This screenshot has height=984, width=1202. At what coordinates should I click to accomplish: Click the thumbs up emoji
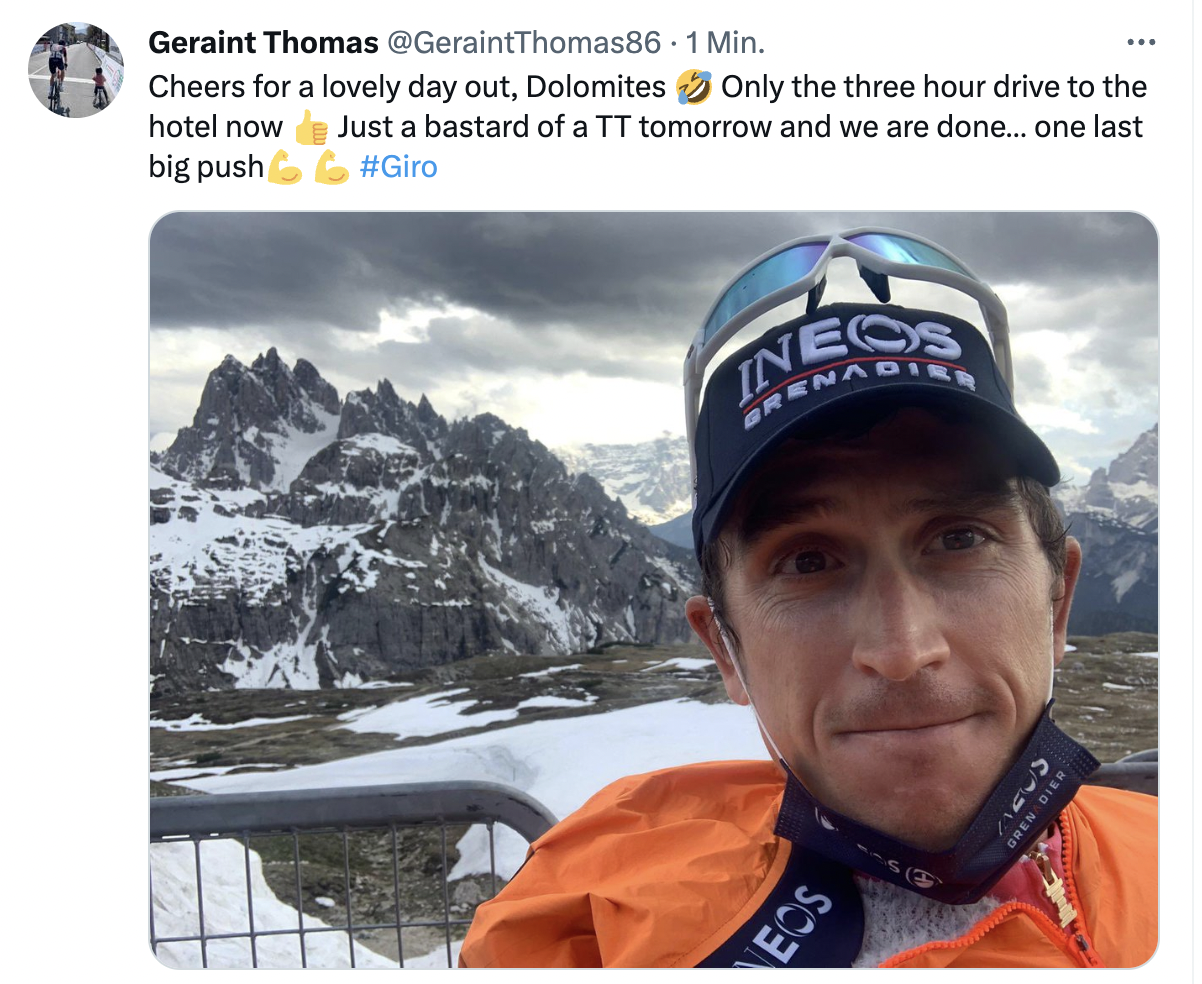pos(312,128)
